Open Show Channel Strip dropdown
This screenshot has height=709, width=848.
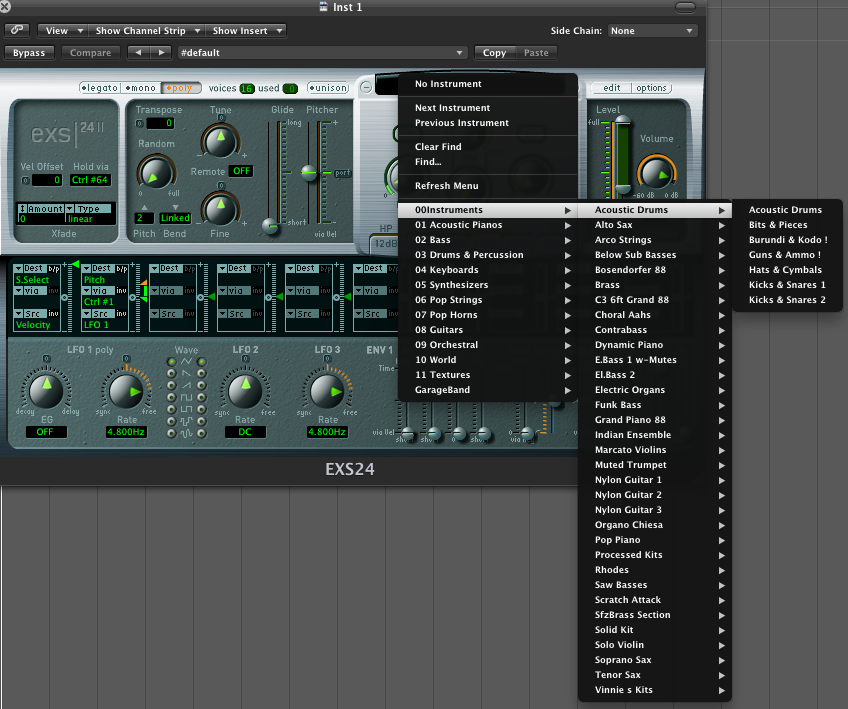tap(145, 31)
